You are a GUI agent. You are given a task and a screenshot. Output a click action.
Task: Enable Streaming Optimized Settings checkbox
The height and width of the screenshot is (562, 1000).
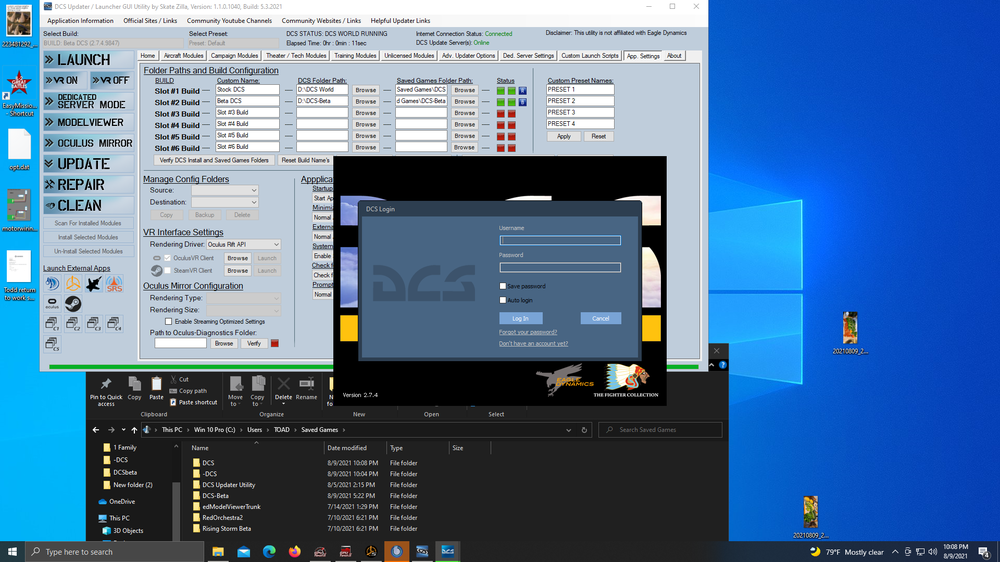168,322
